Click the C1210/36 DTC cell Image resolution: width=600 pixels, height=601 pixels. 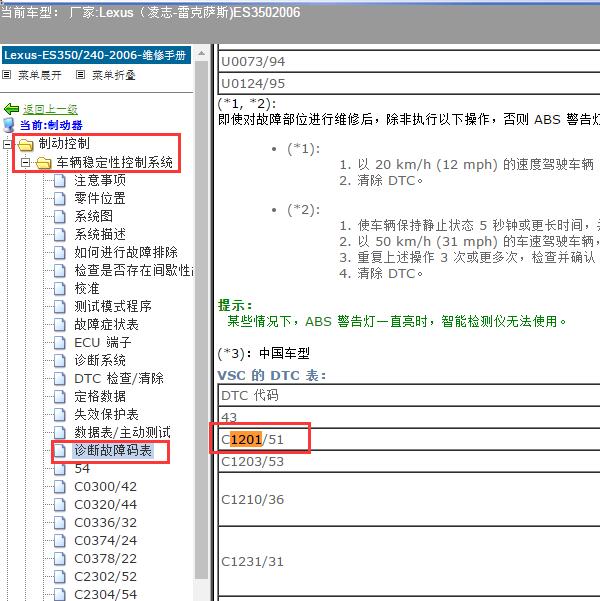coord(409,499)
